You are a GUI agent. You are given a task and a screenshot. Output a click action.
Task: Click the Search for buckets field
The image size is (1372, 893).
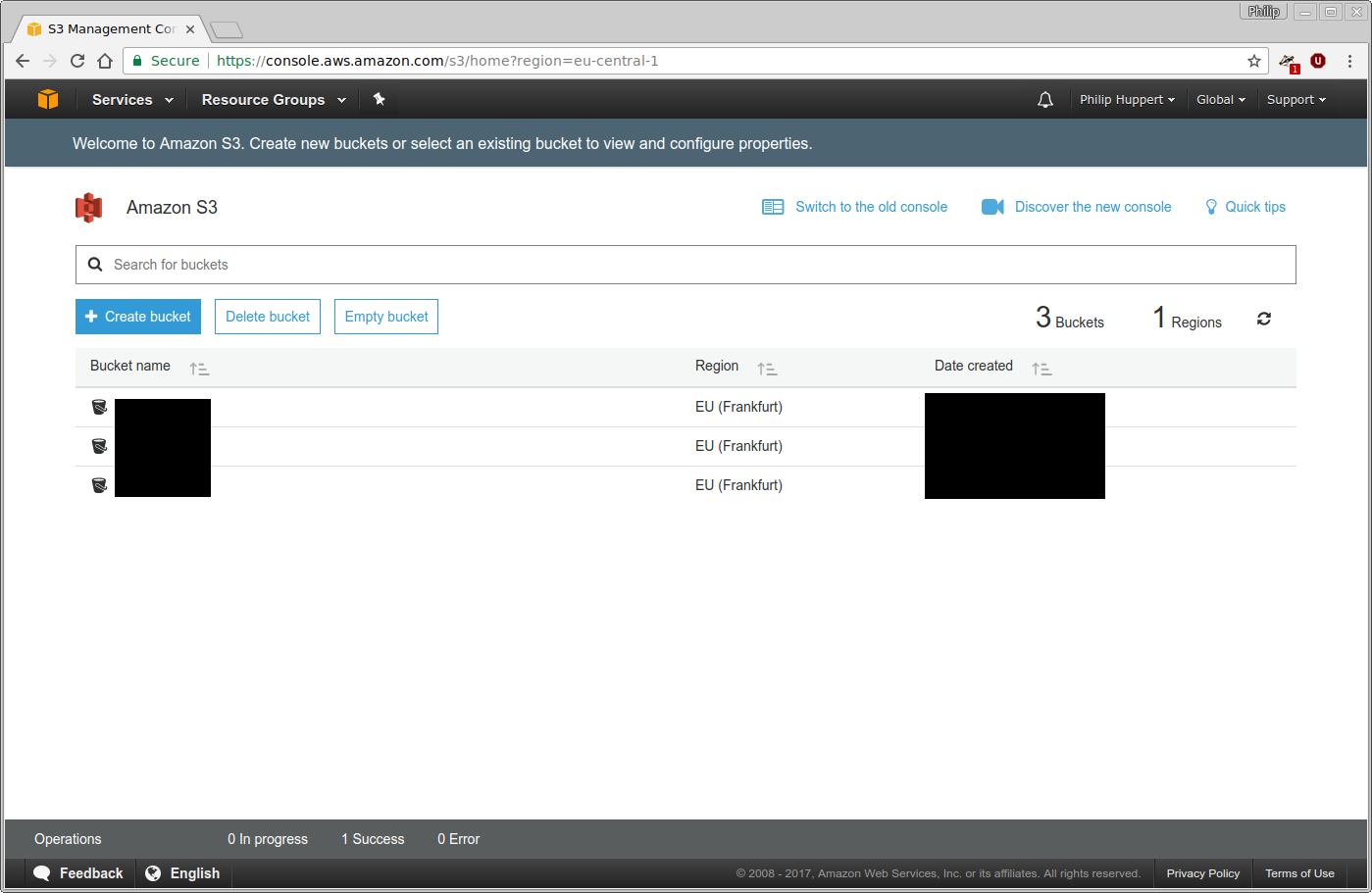pos(686,265)
